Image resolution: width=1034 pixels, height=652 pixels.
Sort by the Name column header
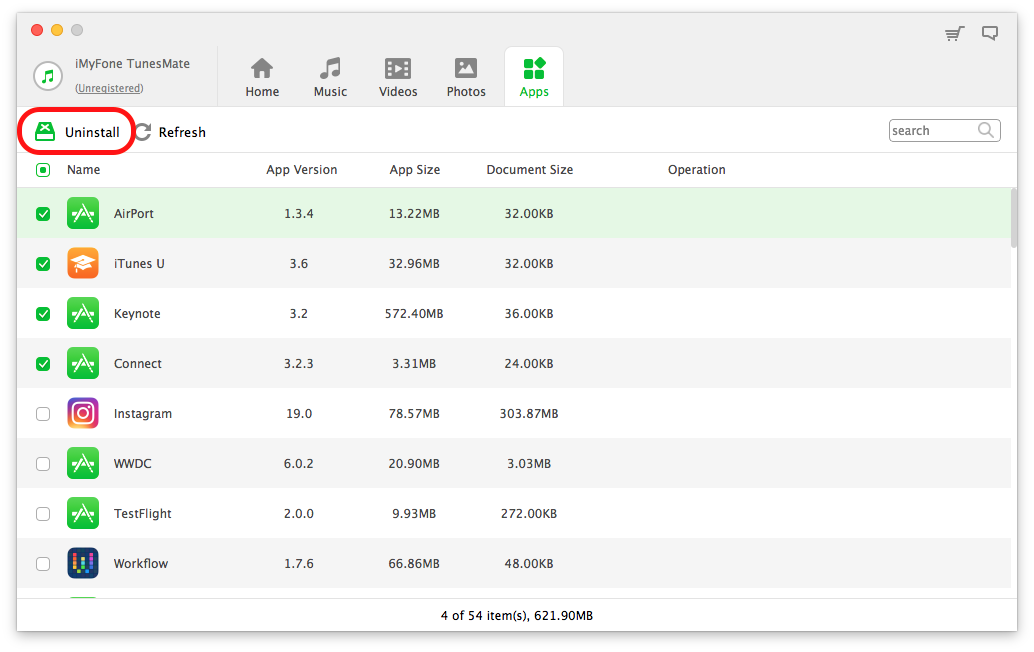point(84,169)
